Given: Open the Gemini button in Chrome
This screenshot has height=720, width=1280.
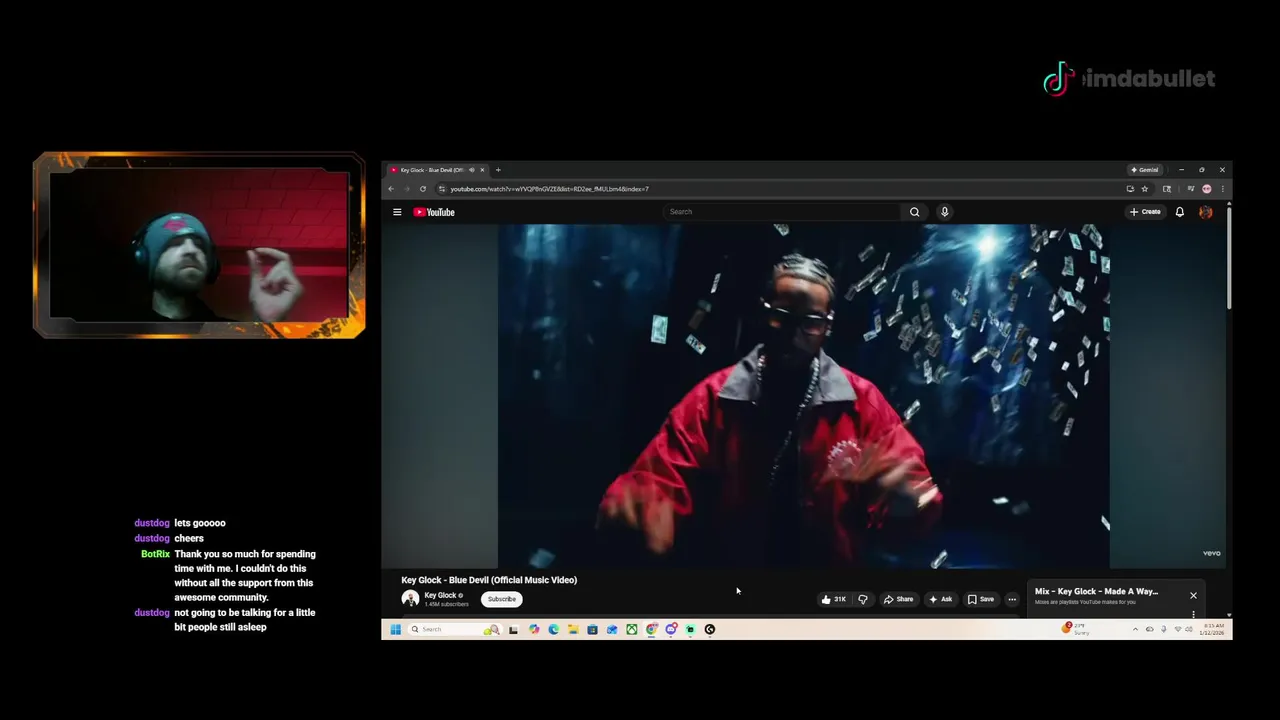Looking at the screenshot, I should [x=1145, y=170].
